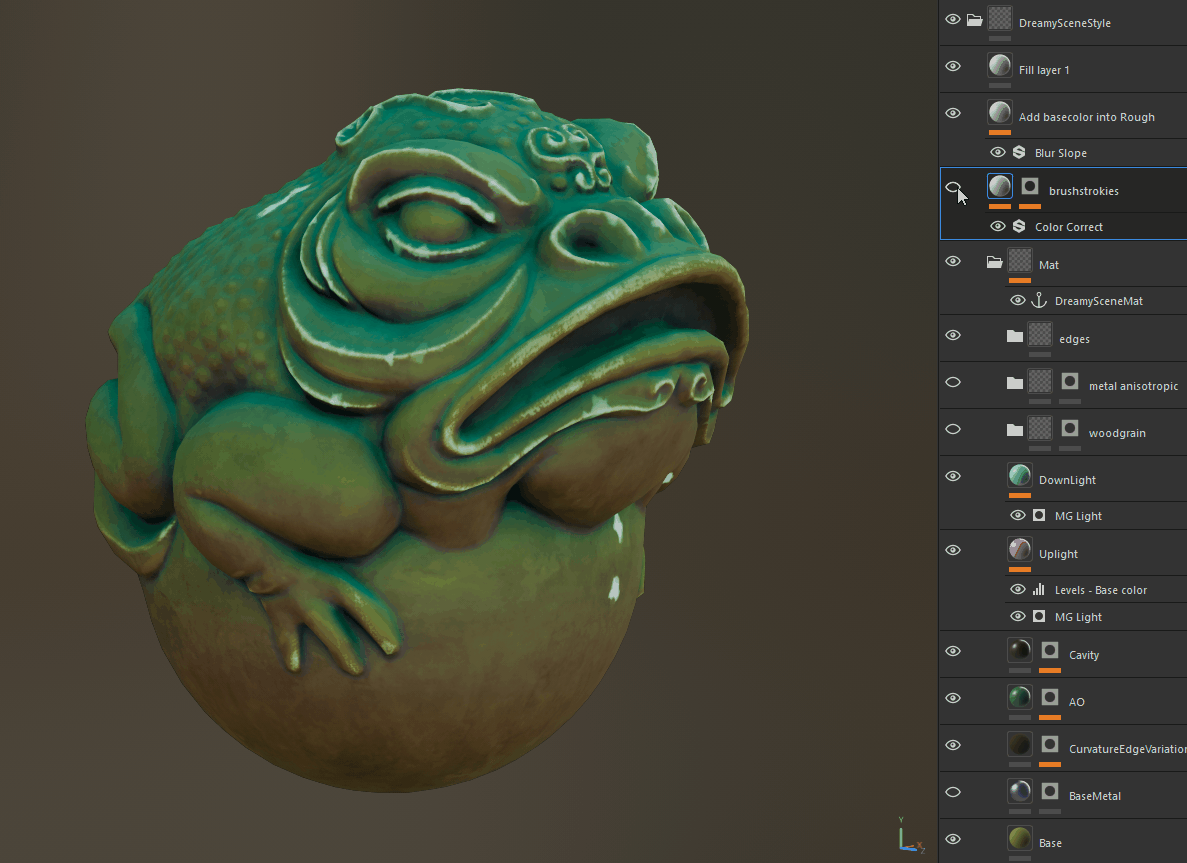Screen dimensions: 1187x863
Task: Click the toad model in the viewport
Action: tap(420, 400)
